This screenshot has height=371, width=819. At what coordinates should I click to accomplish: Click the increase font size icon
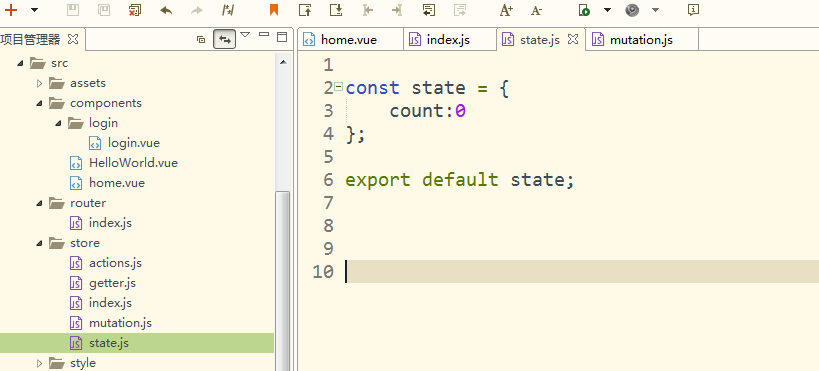pos(506,9)
